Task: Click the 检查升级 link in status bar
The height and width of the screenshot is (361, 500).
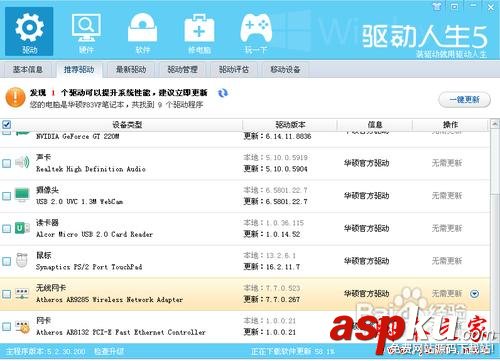Action: click(109, 352)
